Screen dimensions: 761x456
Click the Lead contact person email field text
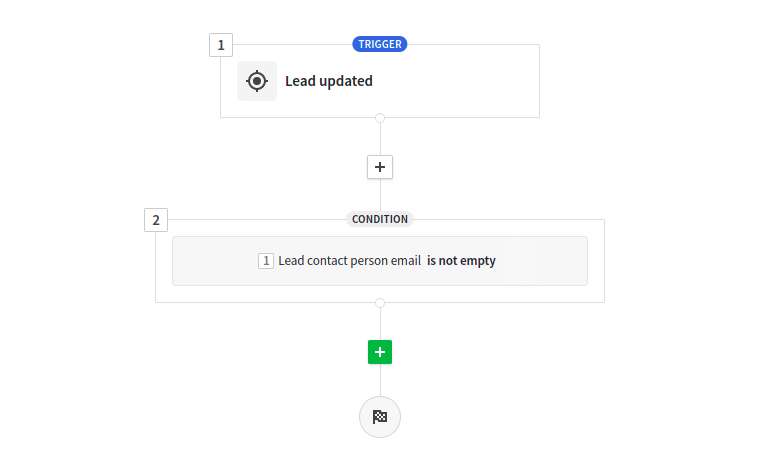click(x=349, y=261)
